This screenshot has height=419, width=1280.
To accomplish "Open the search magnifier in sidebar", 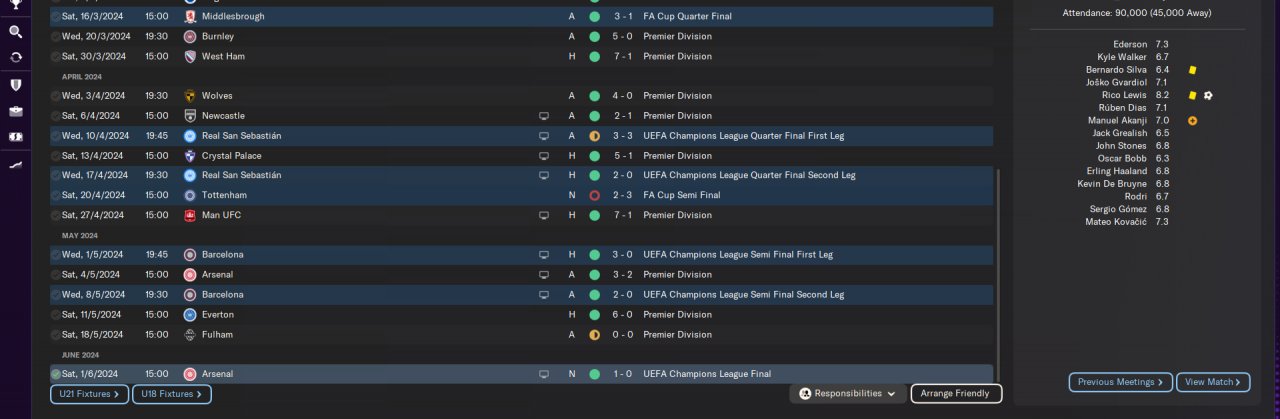I will tap(15, 32).
